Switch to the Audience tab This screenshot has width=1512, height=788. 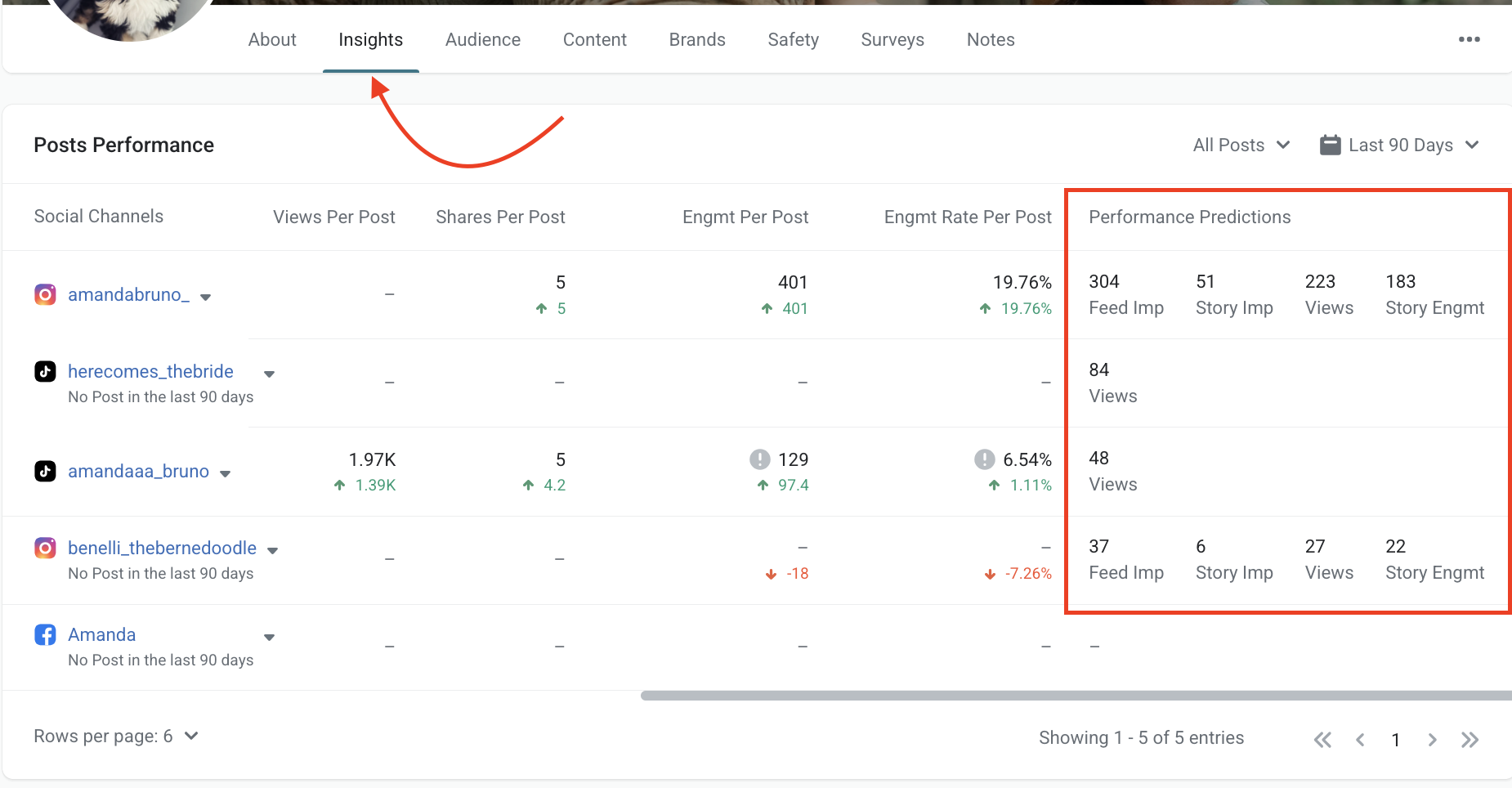coord(483,39)
